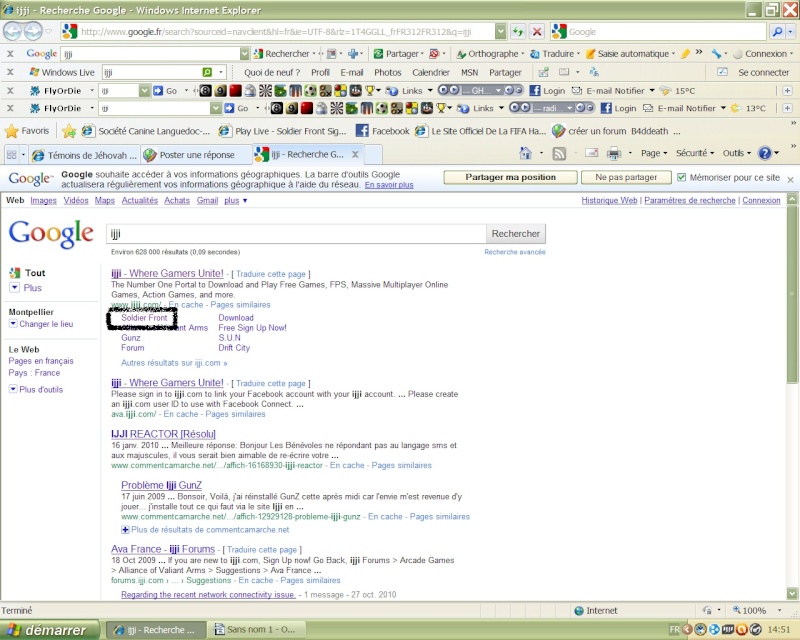Open the Sécurité dropdown menu

click(x=695, y=153)
